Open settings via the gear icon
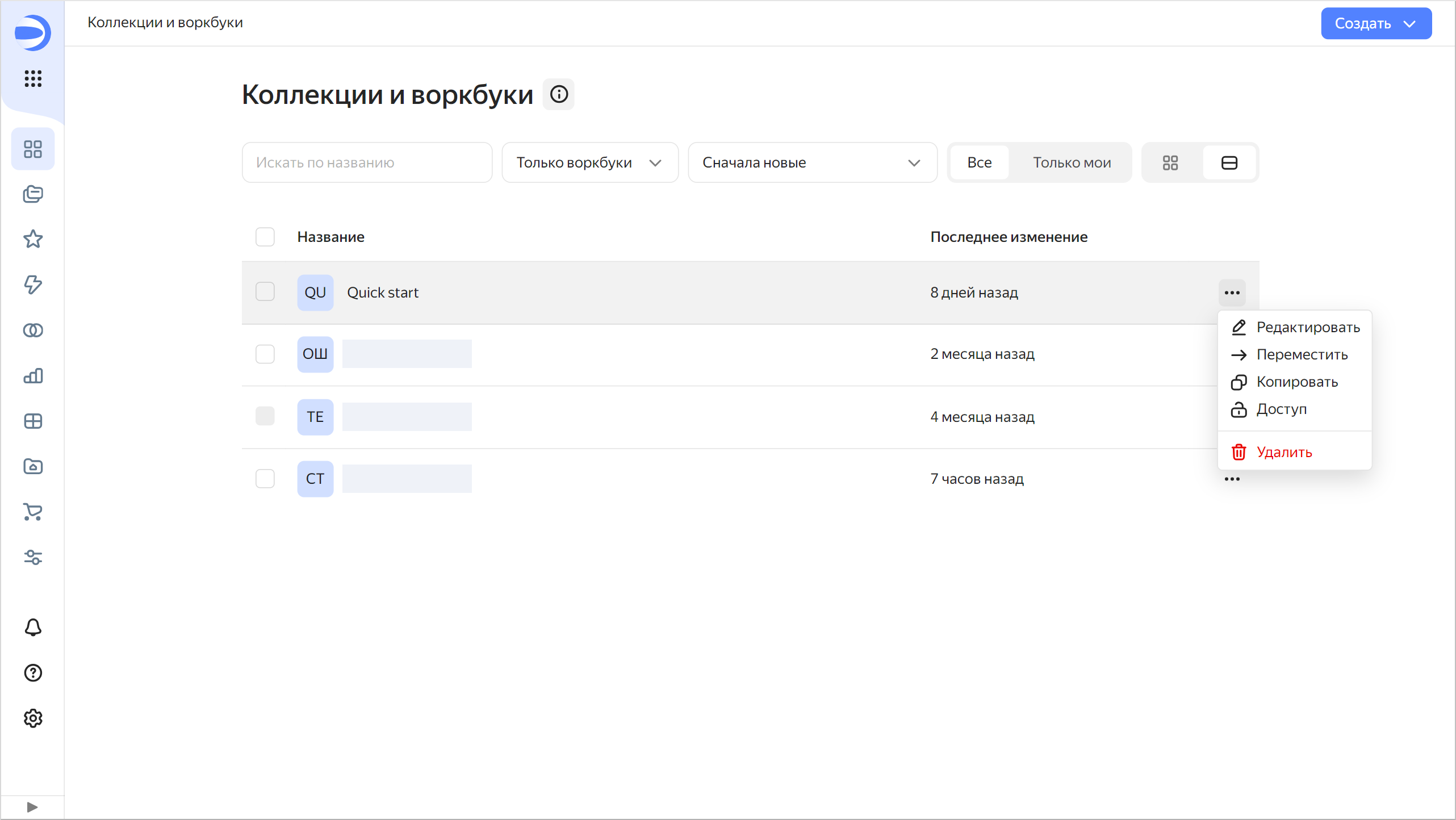Viewport: 1456px width, 820px height. pos(32,718)
